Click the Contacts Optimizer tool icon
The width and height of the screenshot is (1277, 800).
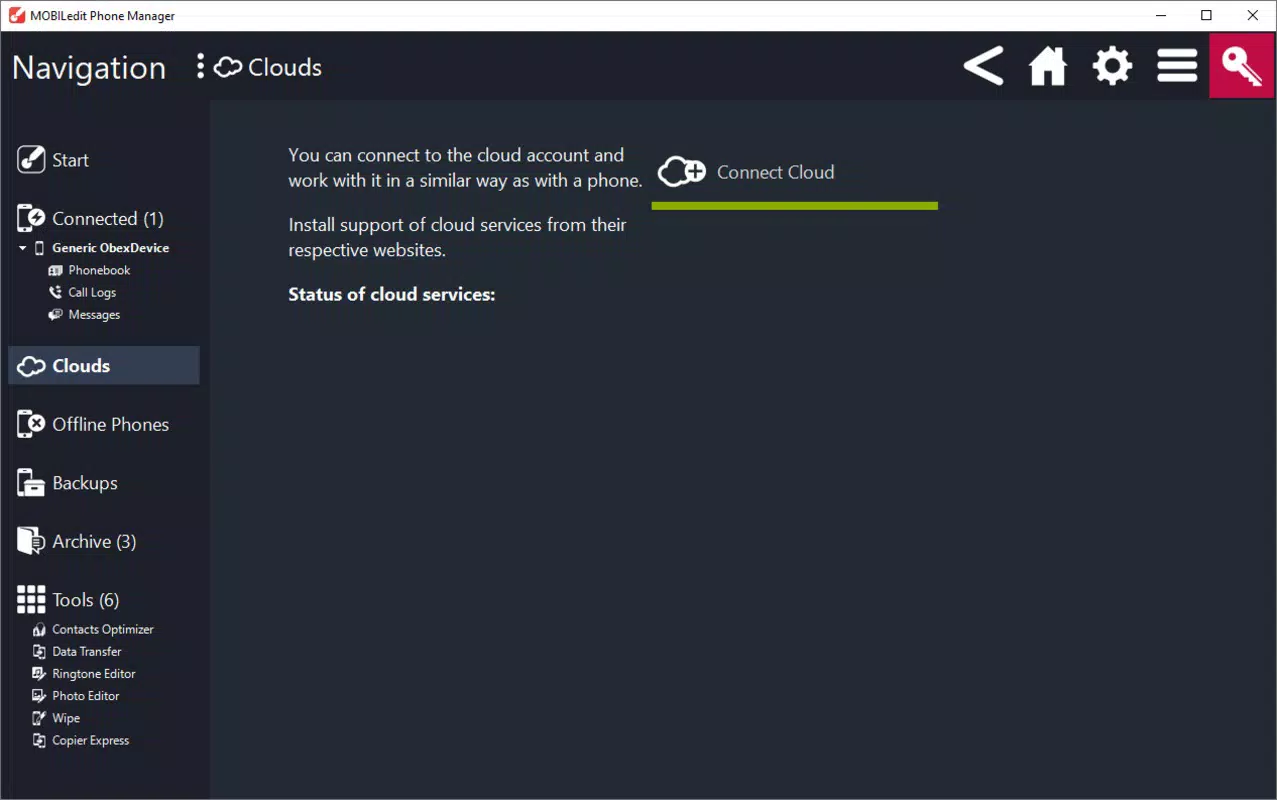(x=39, y=629)
